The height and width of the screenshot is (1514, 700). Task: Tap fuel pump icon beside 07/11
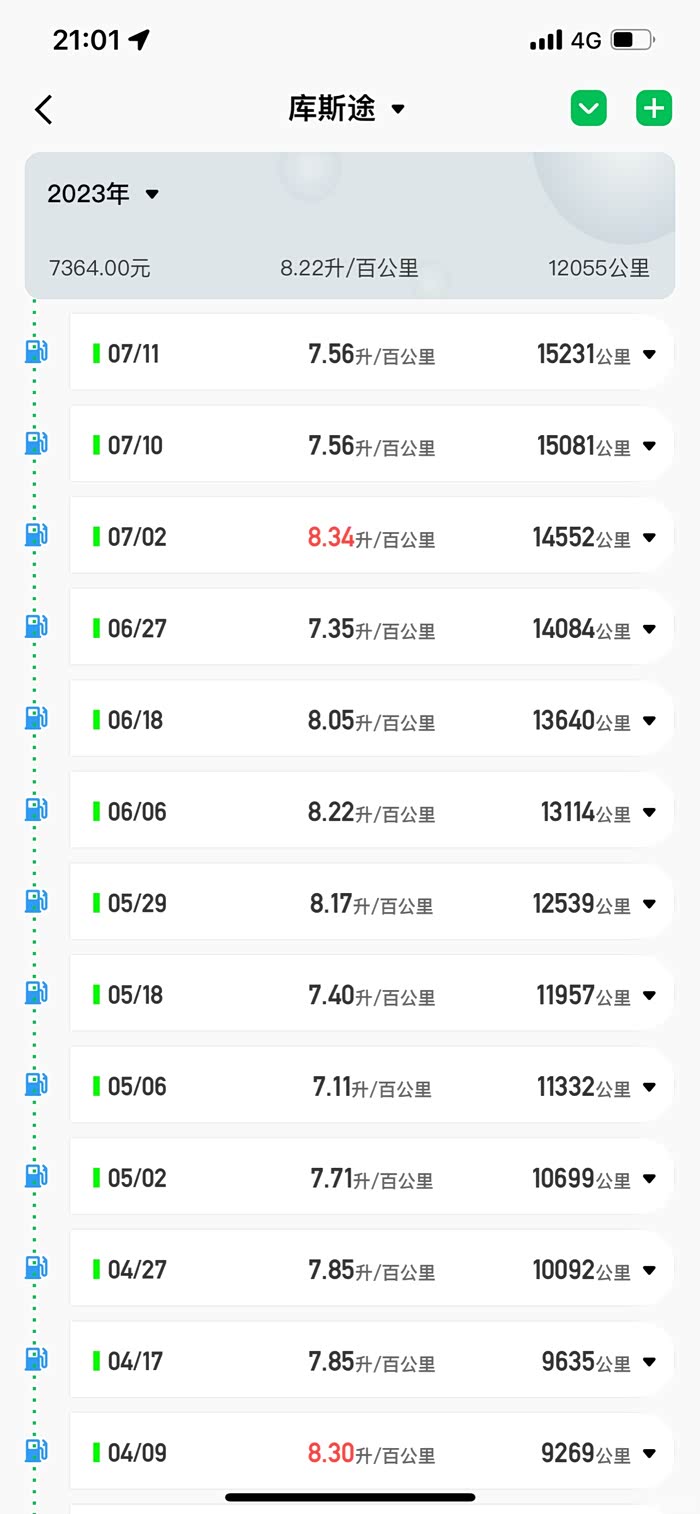click(x=36, y=352)
